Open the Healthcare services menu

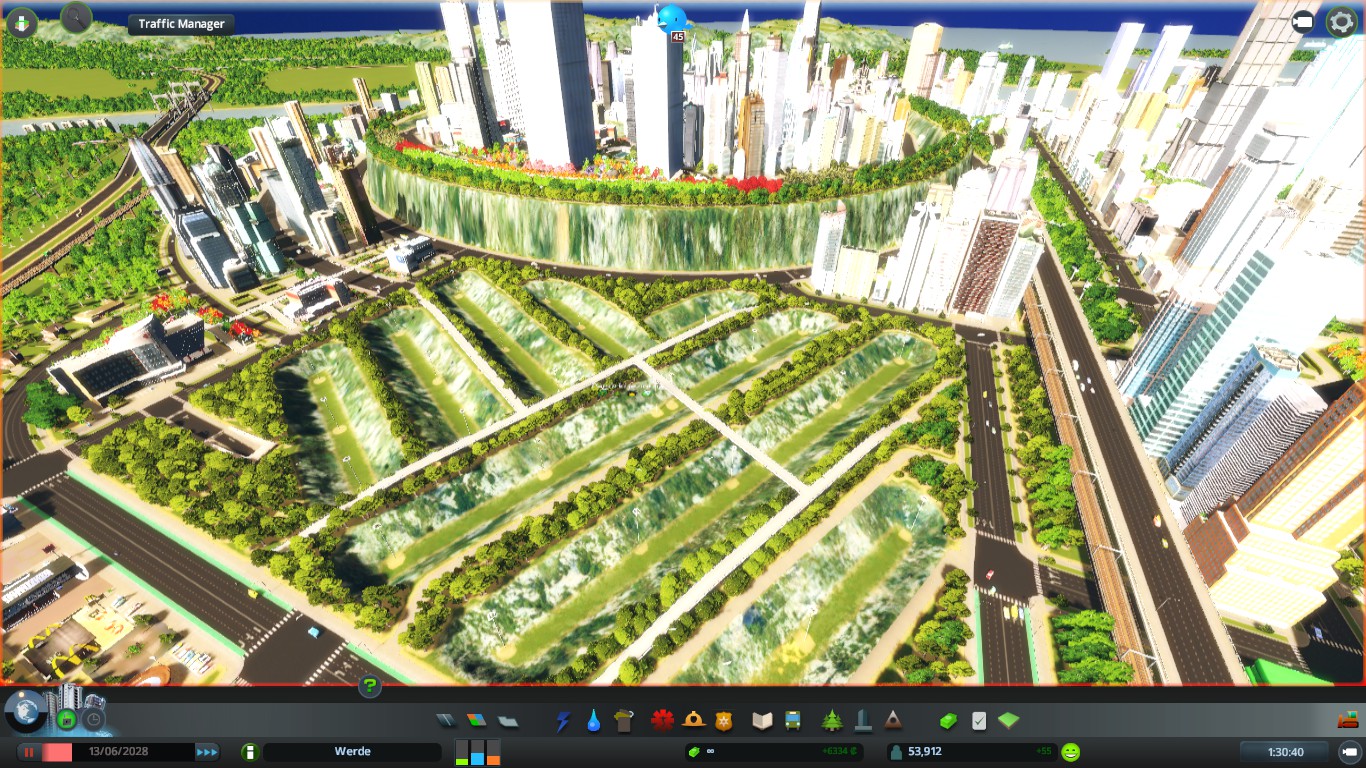tap(662, 720)
